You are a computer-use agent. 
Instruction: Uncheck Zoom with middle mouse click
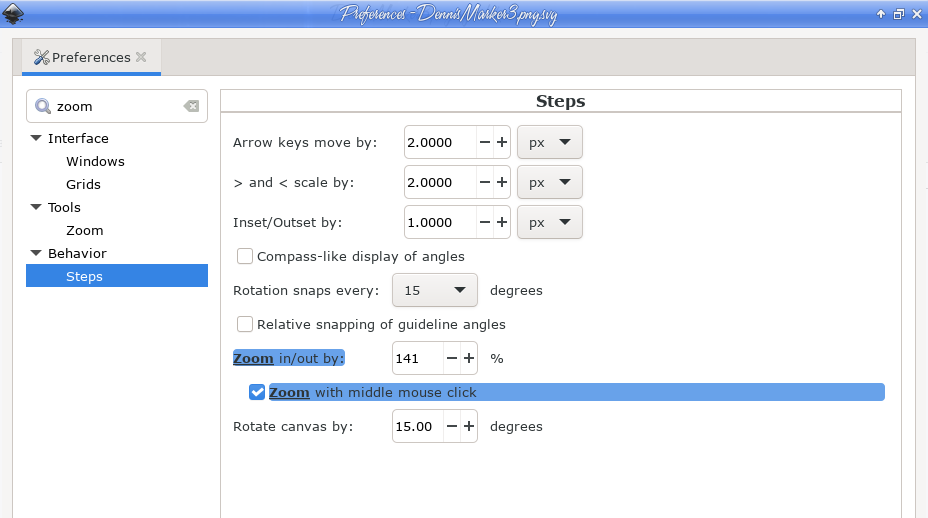257,392
